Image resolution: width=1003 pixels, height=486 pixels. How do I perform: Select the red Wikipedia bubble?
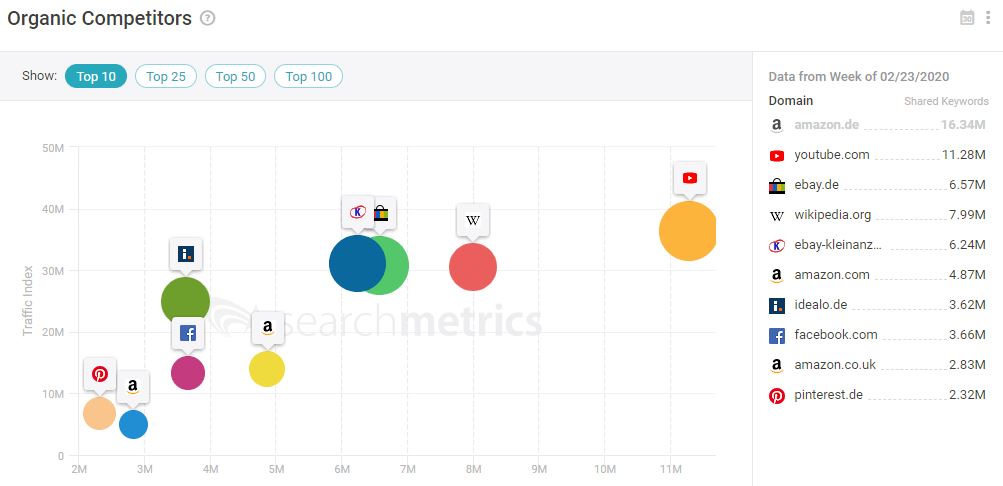coord(473,267)
